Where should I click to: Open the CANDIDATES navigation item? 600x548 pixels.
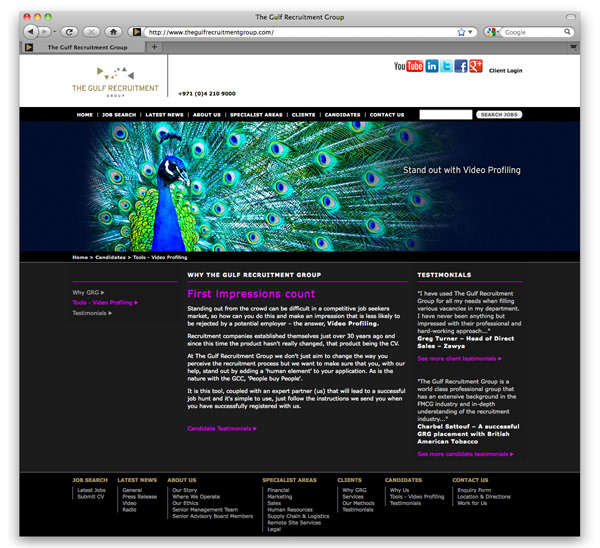click(342, 114)
